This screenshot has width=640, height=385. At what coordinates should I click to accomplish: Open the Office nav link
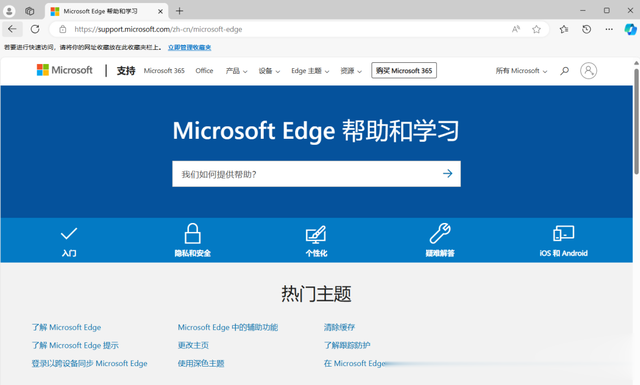pos(204,71)
